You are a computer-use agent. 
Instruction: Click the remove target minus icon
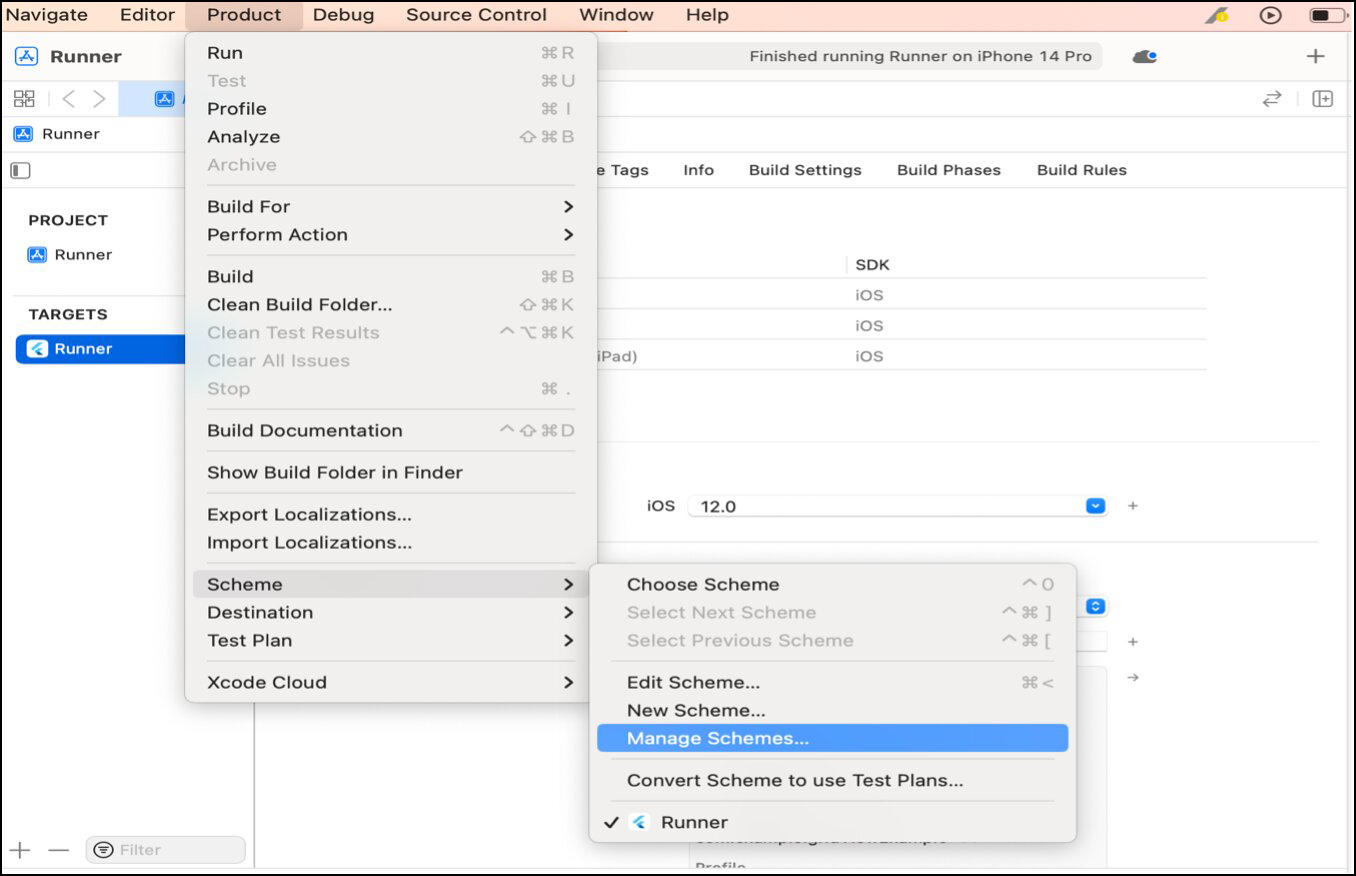click(x=59, y=850)
